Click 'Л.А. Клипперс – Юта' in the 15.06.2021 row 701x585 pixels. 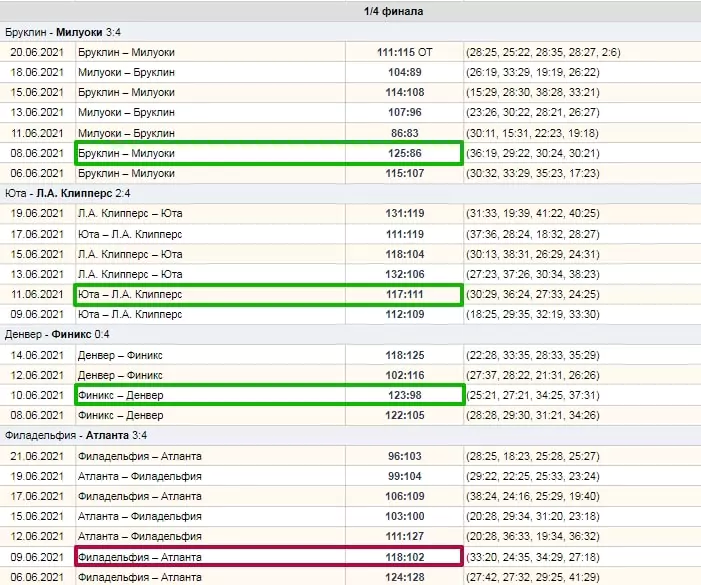pos(130,254)
